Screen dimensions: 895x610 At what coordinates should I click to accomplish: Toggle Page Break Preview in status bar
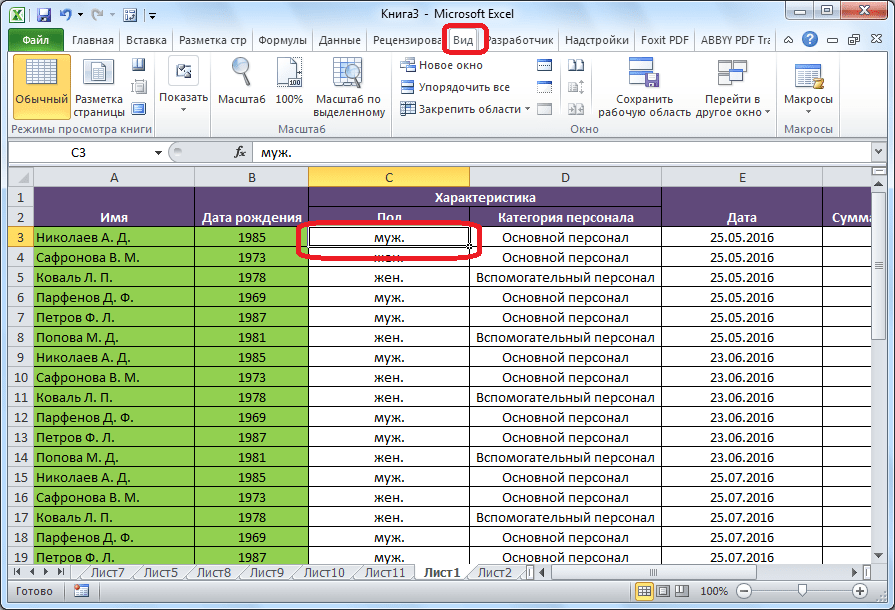click(682, 592)
